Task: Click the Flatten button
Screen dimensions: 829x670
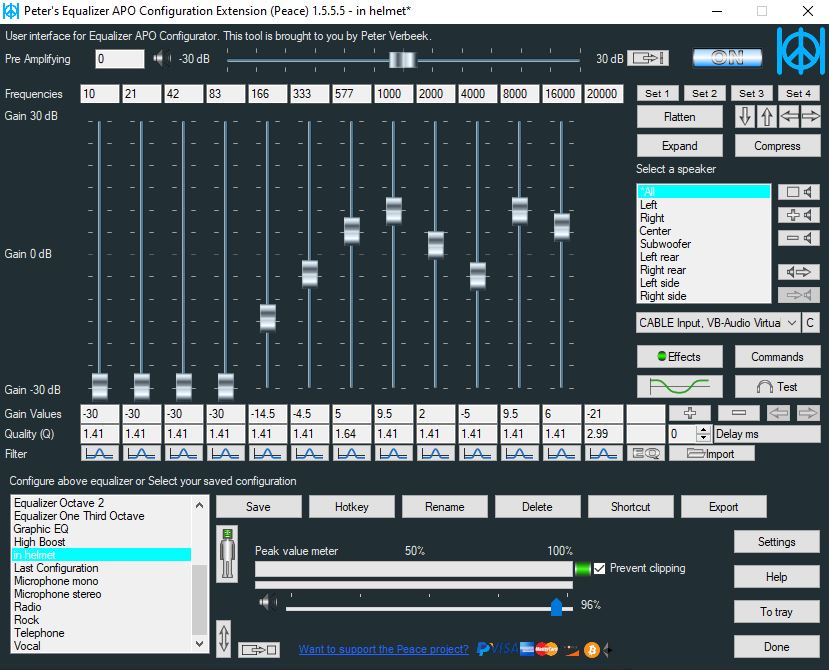Action: click(679, 117)
